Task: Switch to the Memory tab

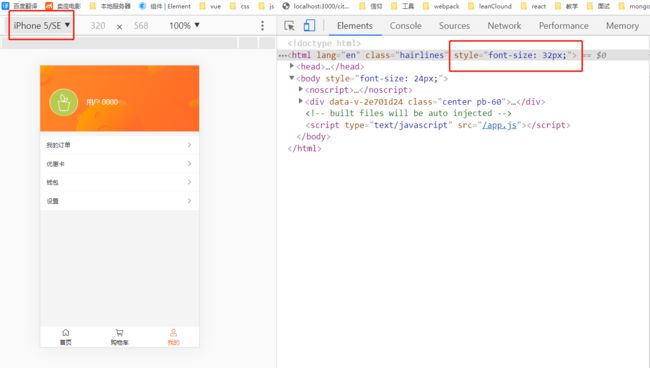Action: (x=622, y=26)
